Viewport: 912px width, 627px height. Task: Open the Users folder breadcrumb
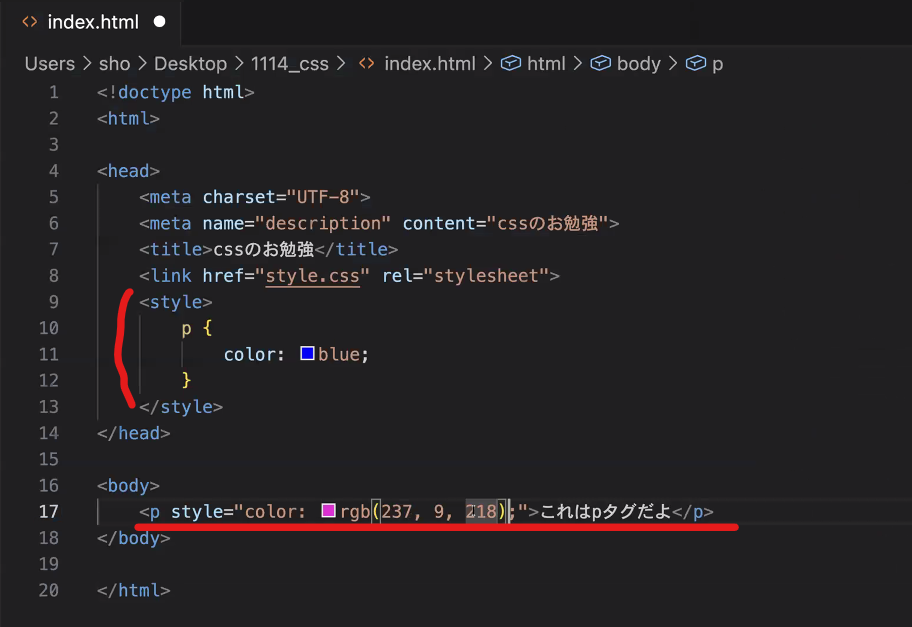click(49, 63)
